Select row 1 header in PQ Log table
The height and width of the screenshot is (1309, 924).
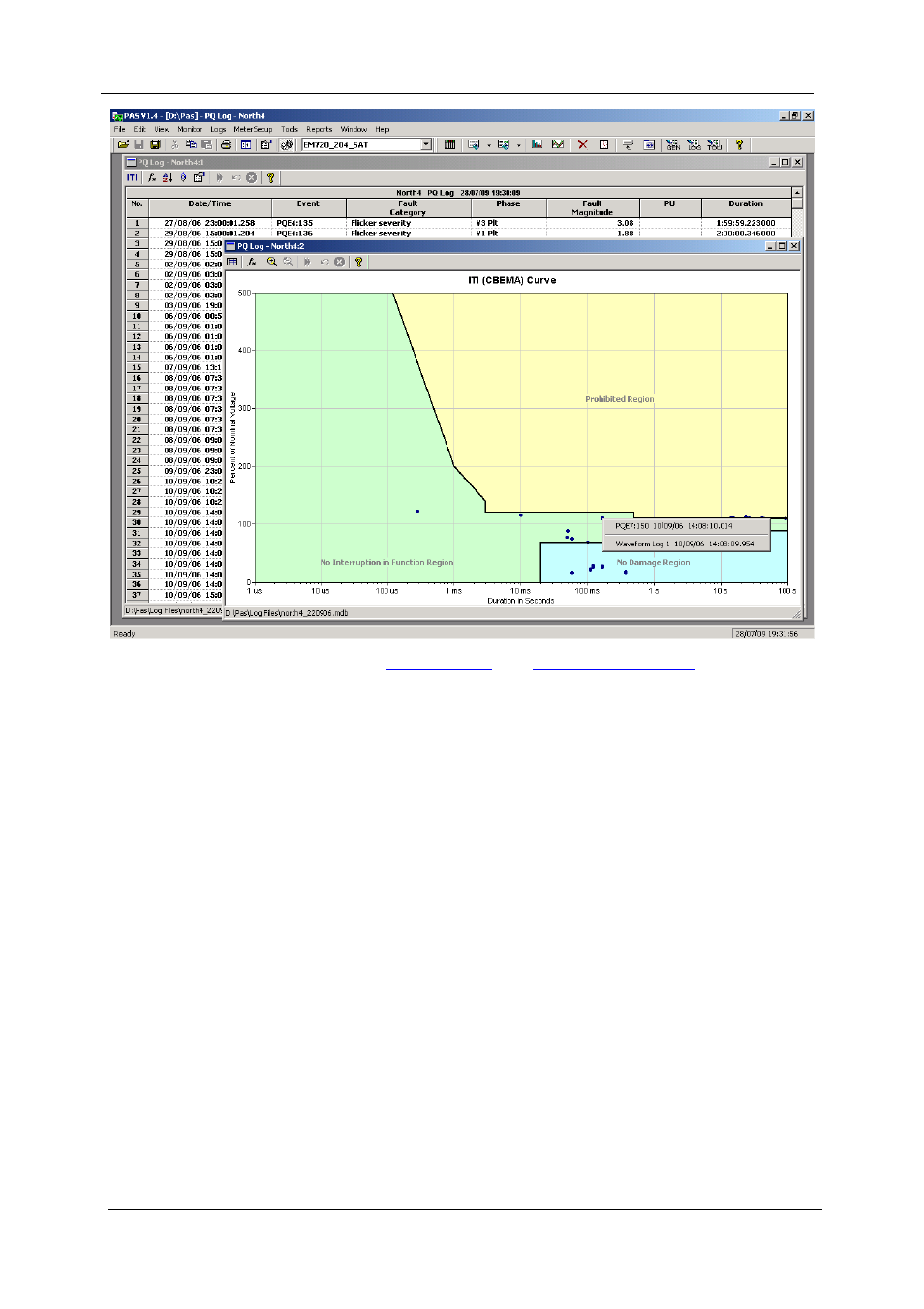[x=137, y=223]
